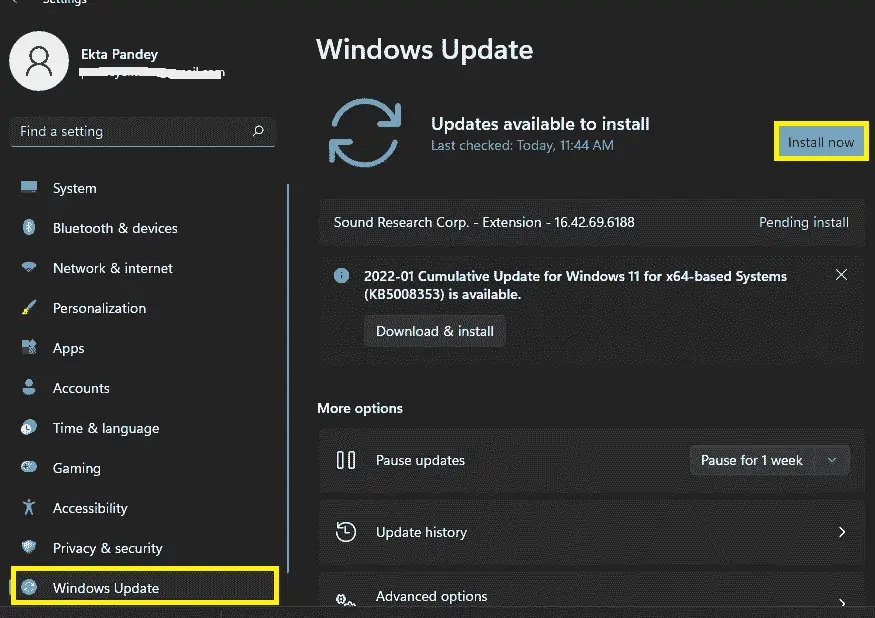
Task: Open Update history via its chevron
Action: [x=842, y=532]
